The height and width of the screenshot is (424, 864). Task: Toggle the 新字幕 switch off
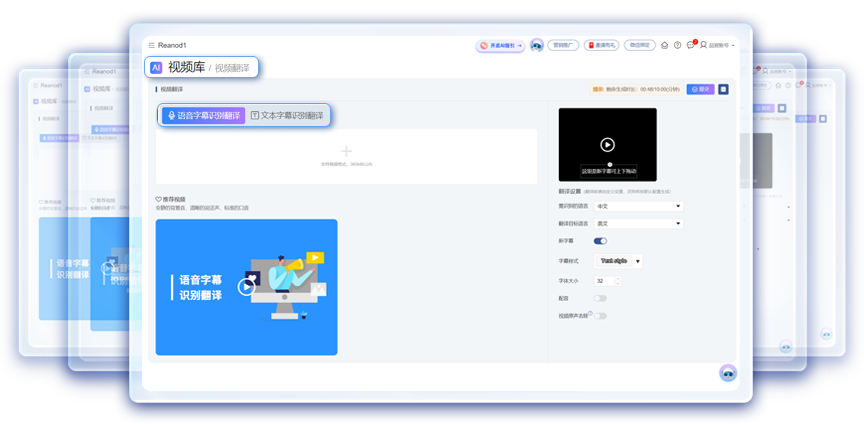(x=600, y=241)
